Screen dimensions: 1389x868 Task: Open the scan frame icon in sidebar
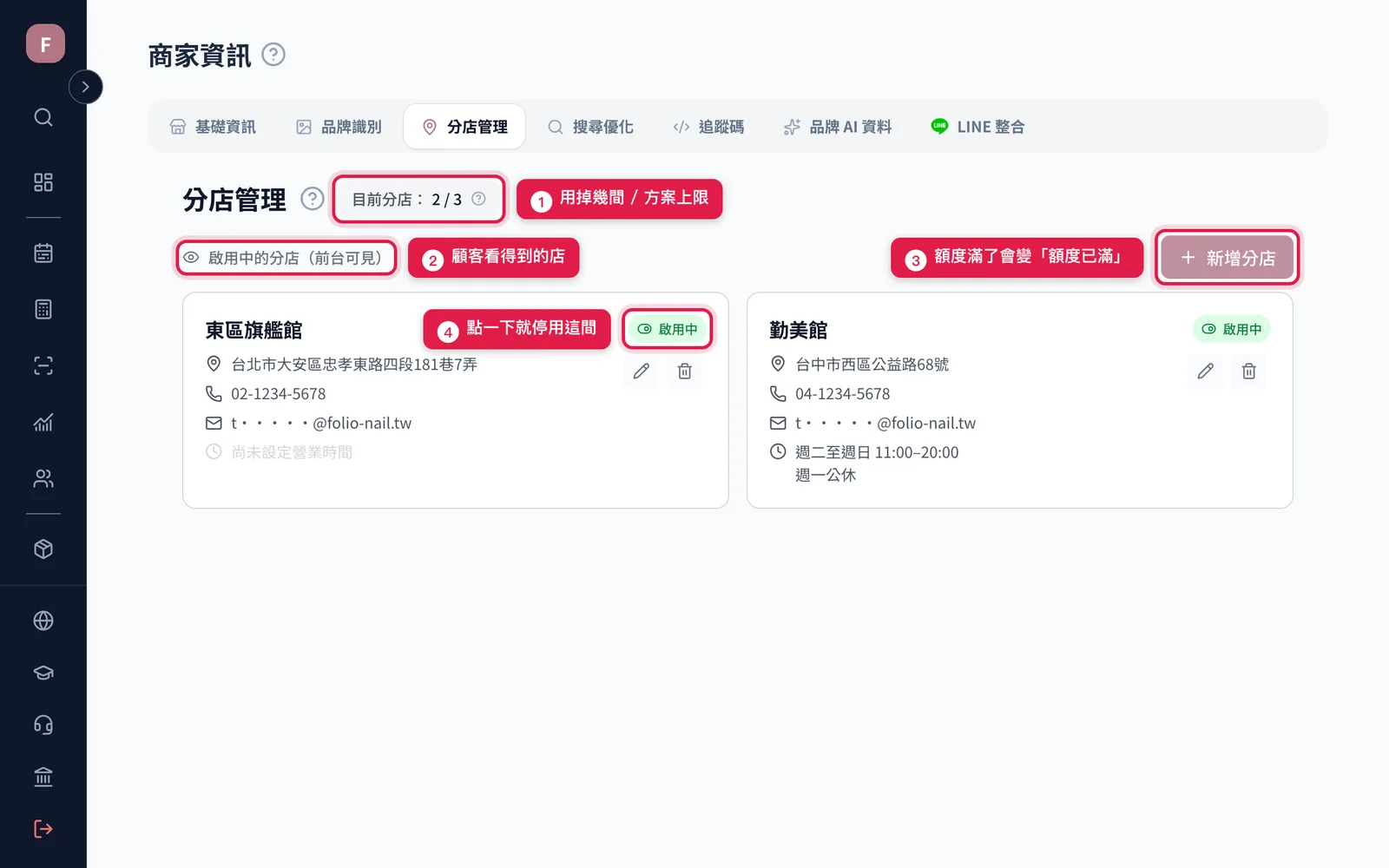(x=43, y=365)
